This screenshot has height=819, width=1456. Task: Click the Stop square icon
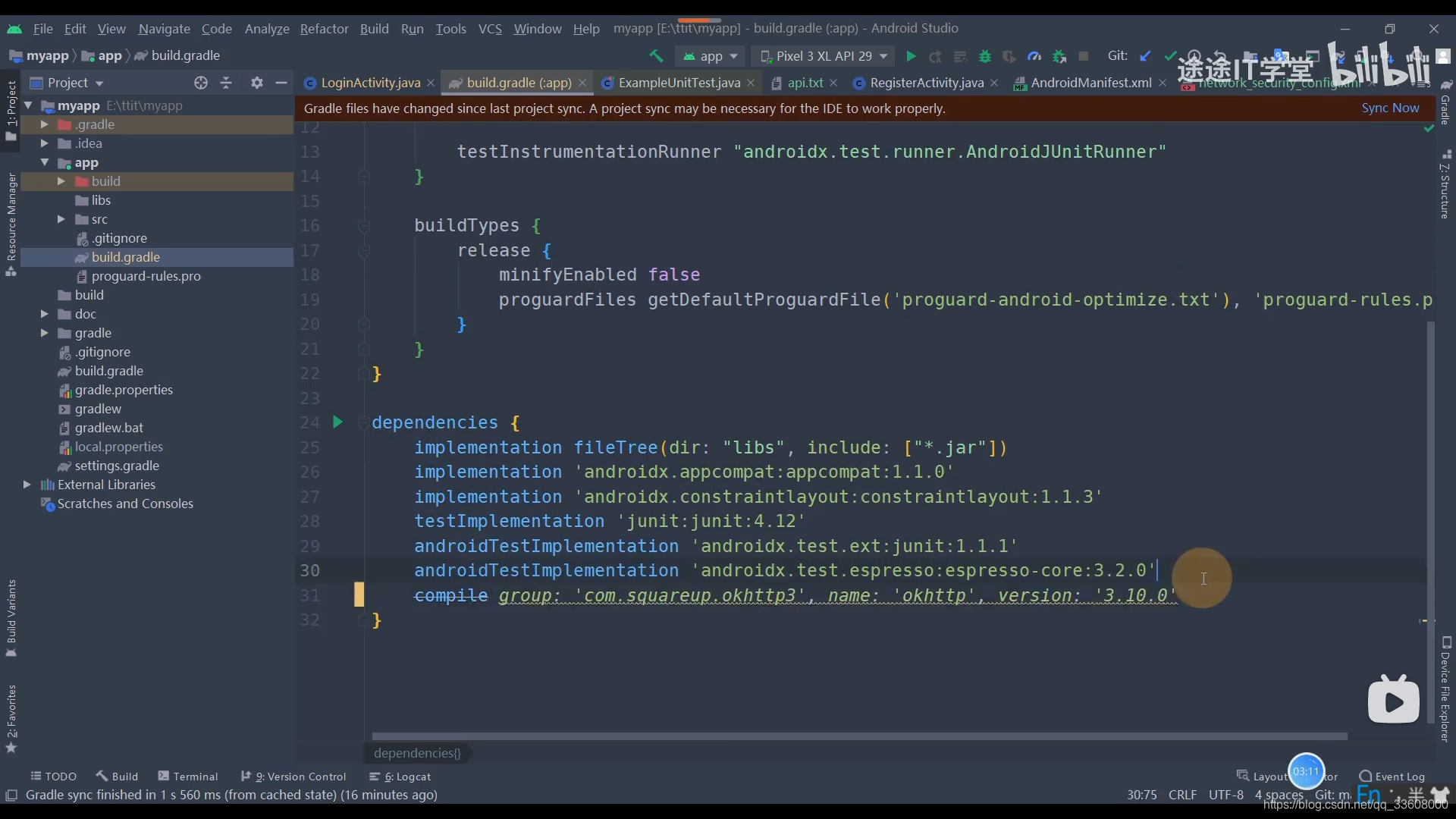point(1084,56)
